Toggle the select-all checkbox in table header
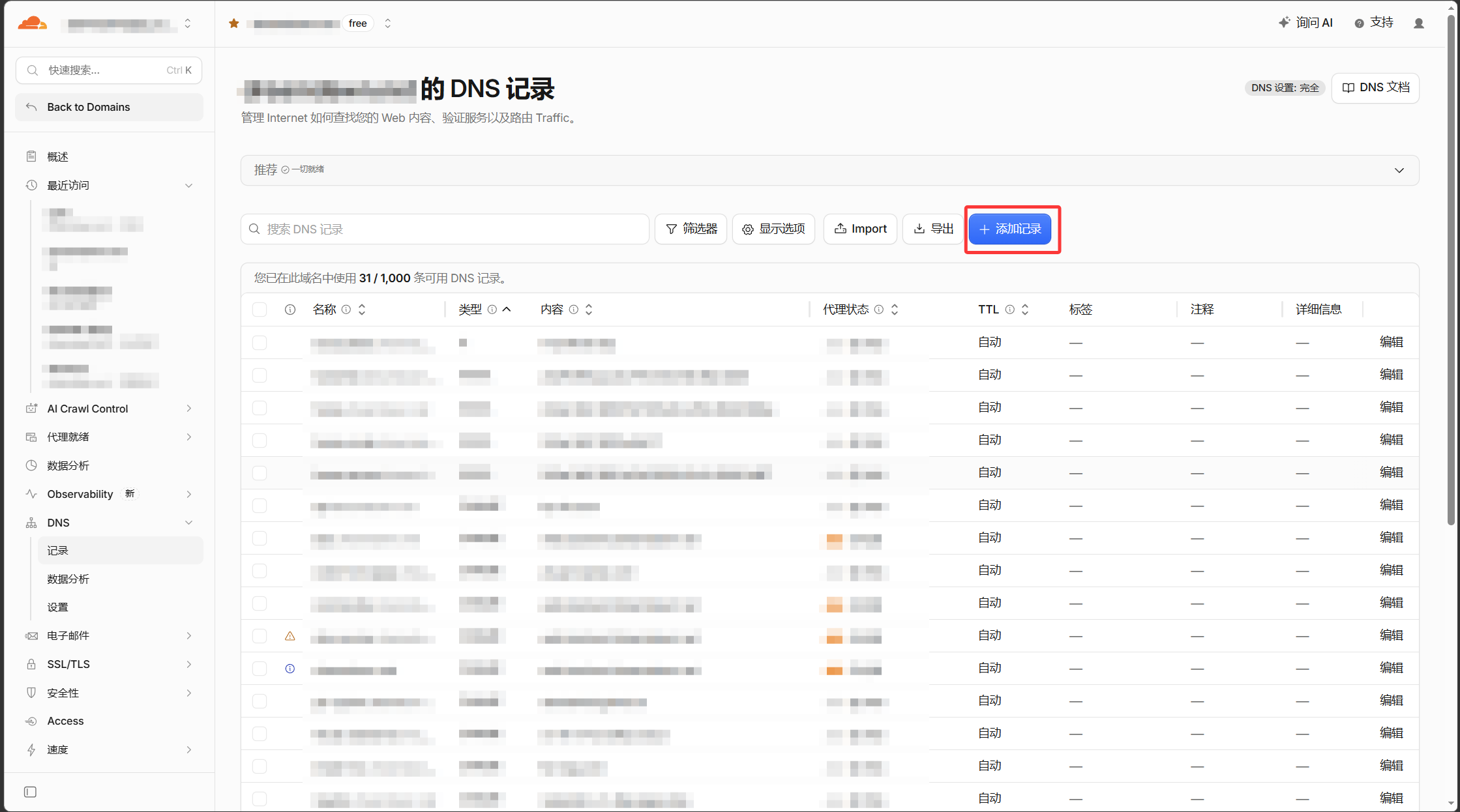This screenshot has height=812, width=1460. tap(260, 310)
